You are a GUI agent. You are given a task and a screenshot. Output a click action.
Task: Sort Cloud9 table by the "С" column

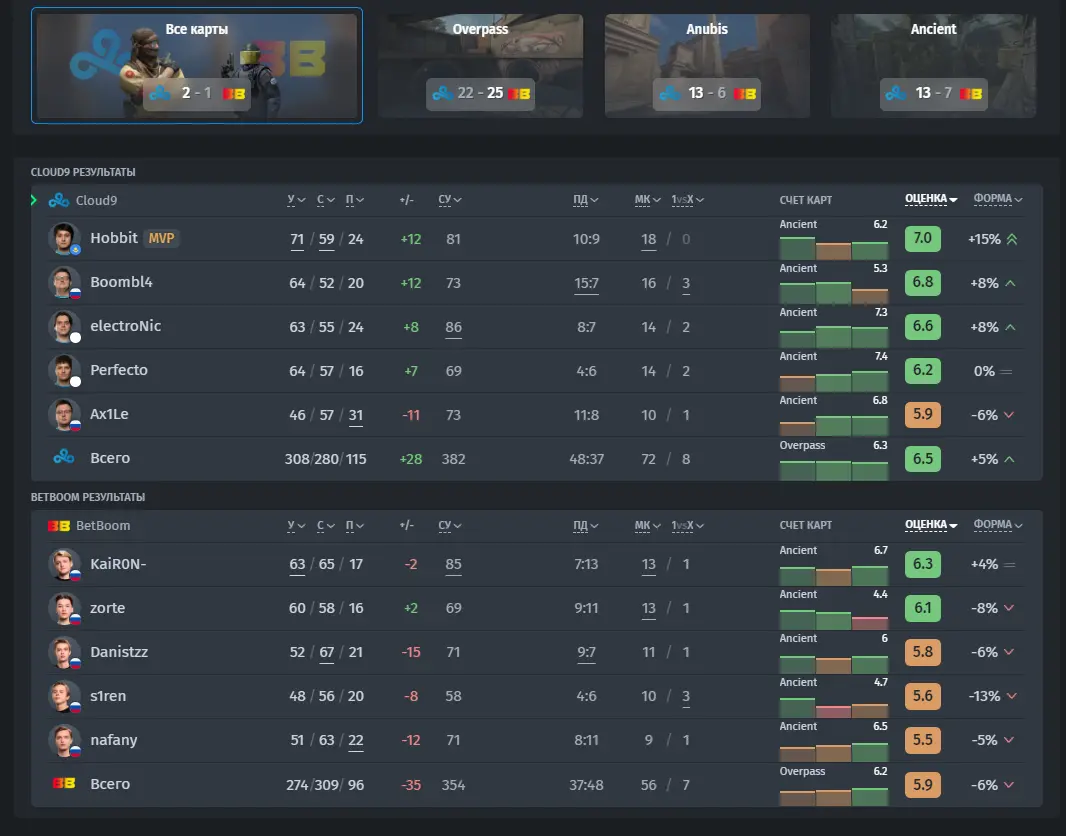point(326,200)
